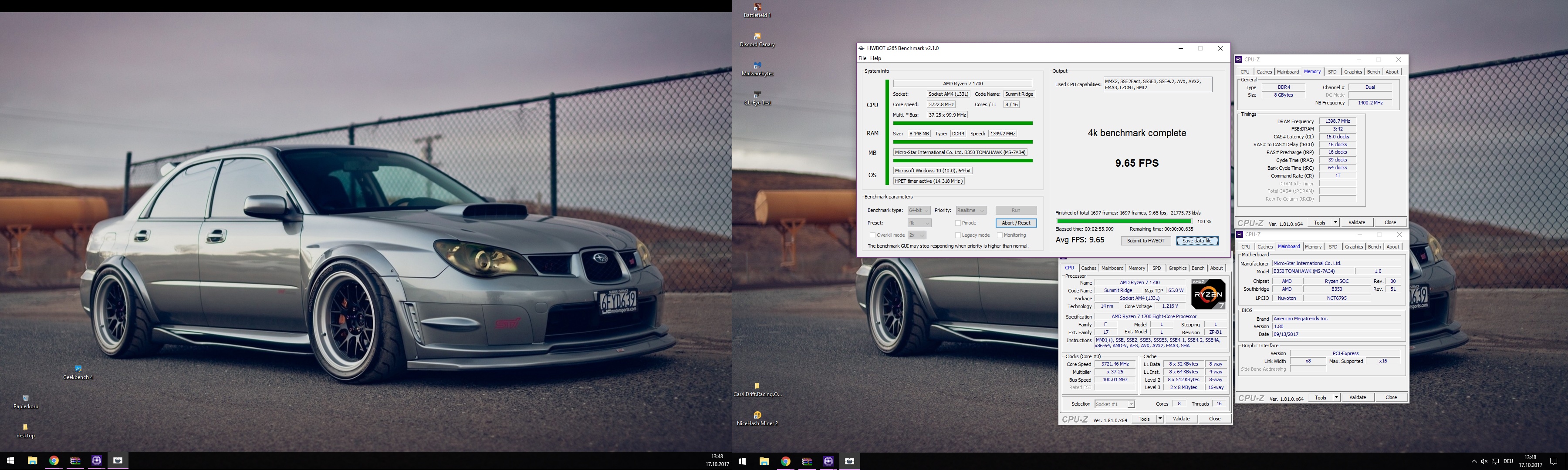Open Caches tab in CPU-Z CPU window

pos(1089,268)
